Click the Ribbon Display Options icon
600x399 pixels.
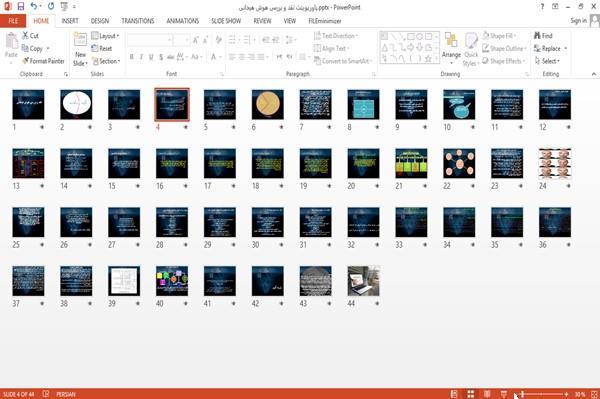point(555,7)
